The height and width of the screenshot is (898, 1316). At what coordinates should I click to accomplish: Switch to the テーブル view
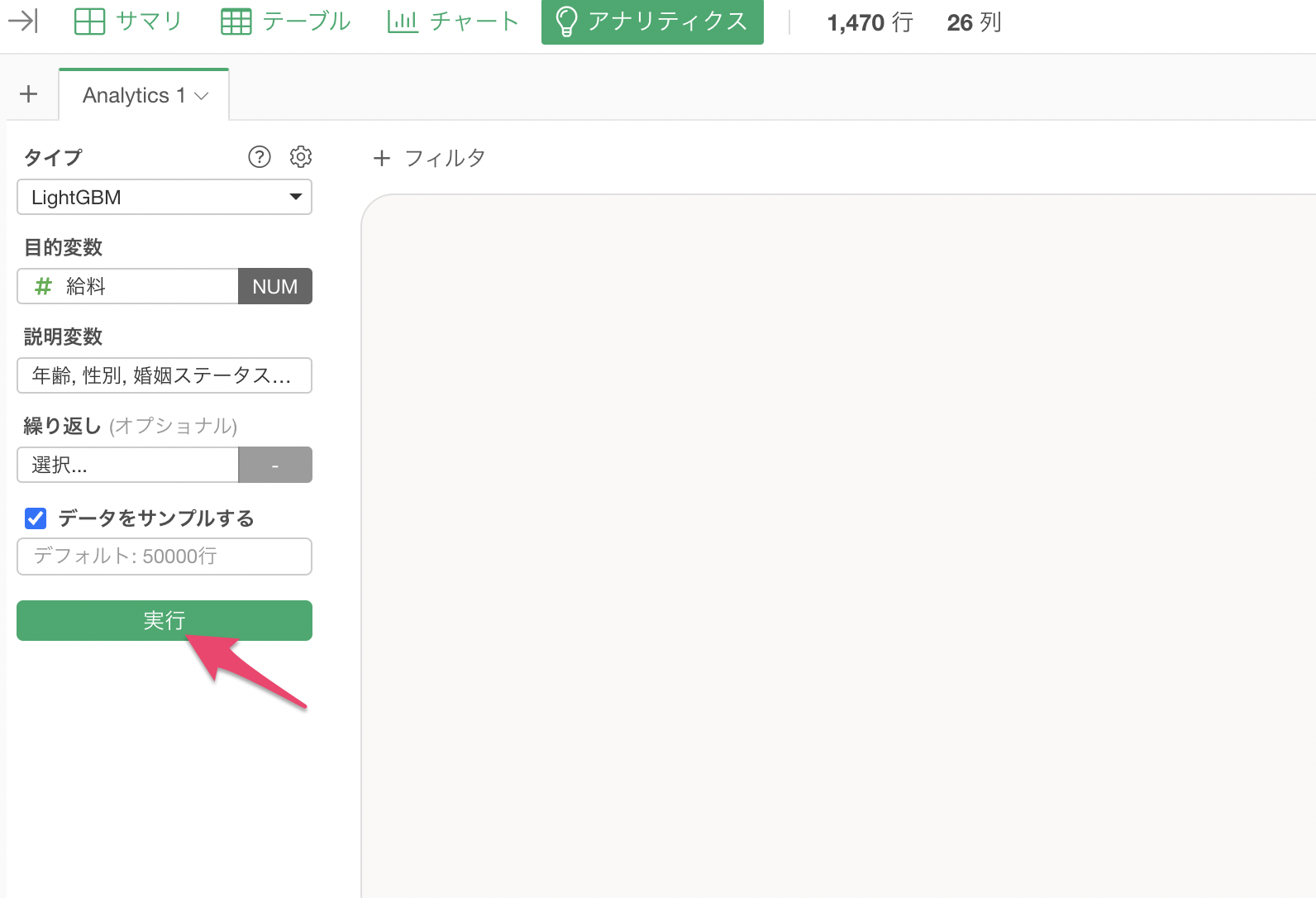(x=286, y=21)
